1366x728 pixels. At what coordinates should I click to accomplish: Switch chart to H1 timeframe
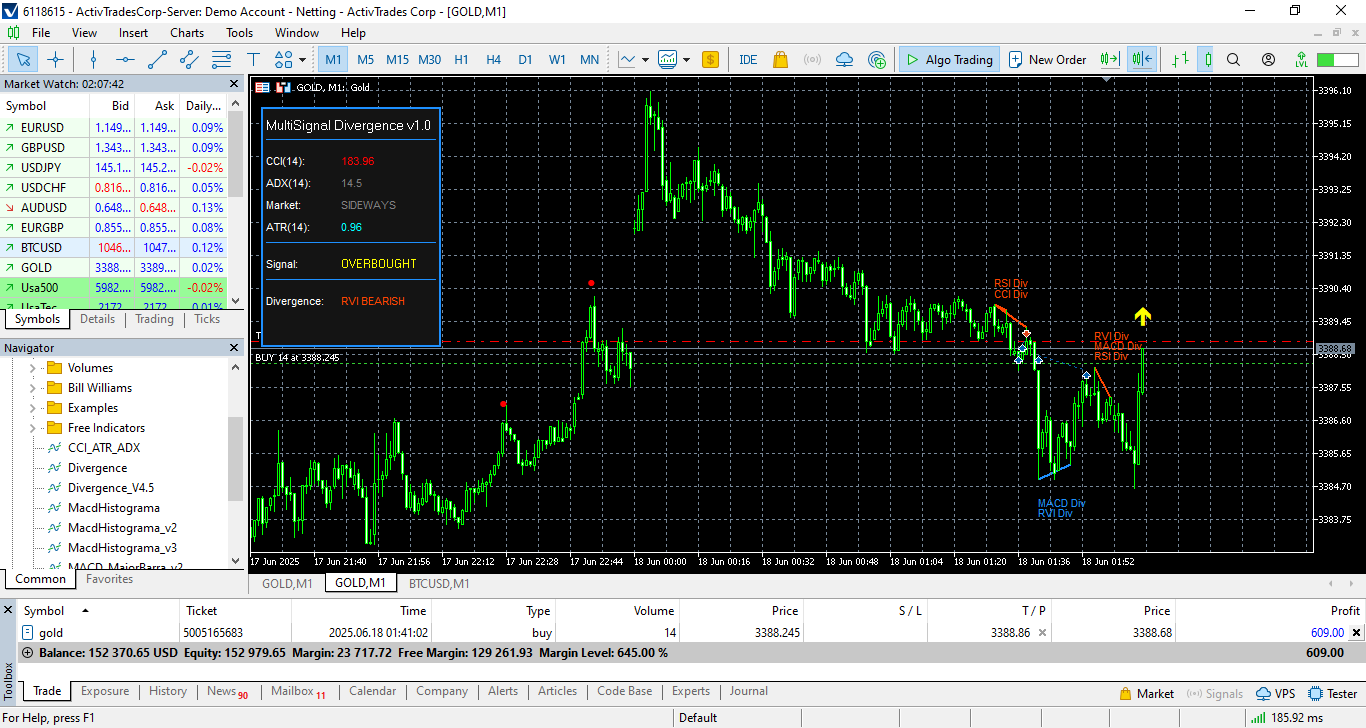[461, 59]
